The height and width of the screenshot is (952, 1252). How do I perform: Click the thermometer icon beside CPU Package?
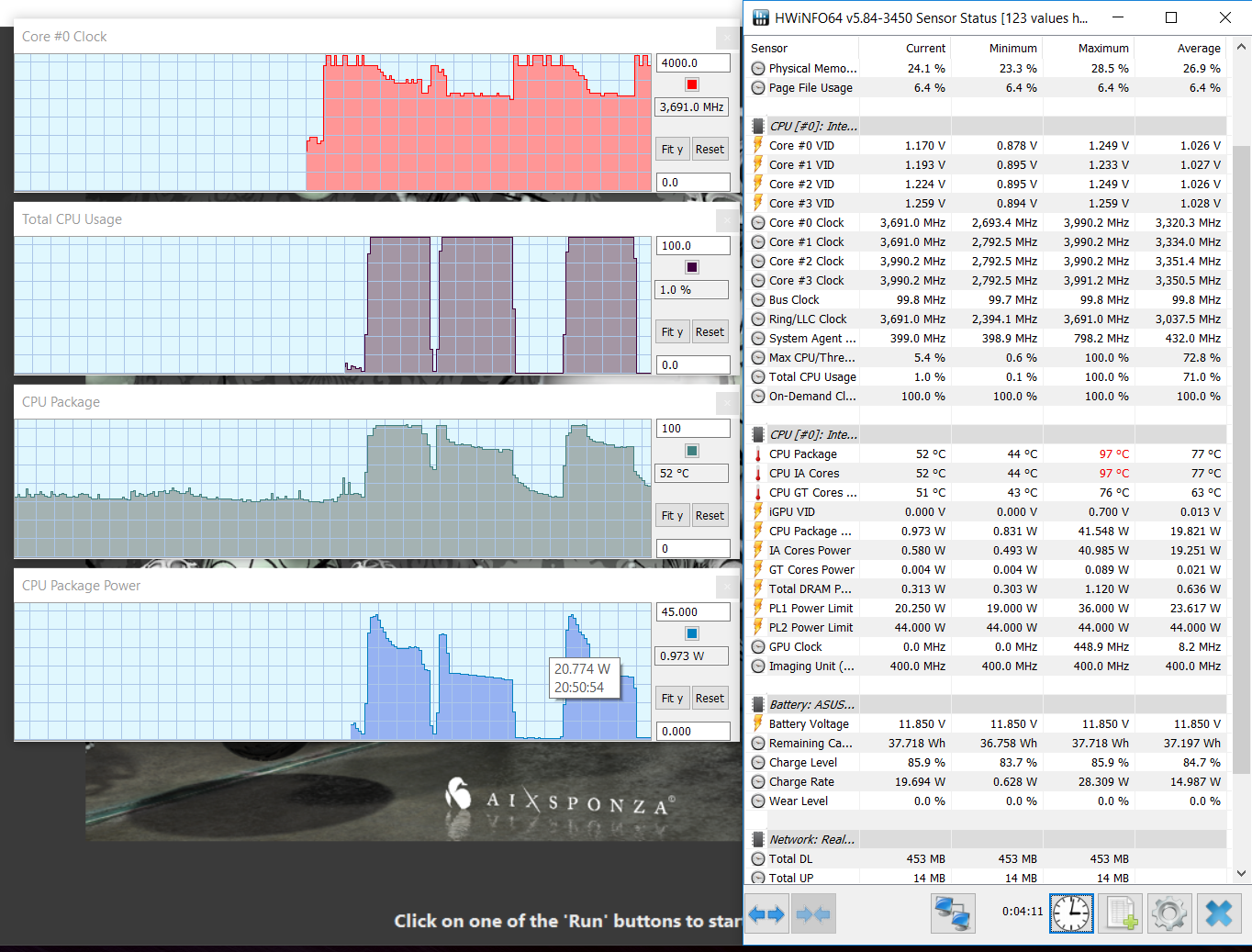pos(758,454)
